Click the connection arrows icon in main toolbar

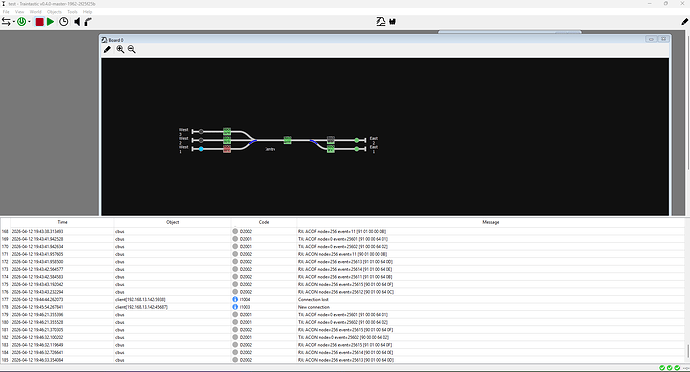(x=6, y=22)
